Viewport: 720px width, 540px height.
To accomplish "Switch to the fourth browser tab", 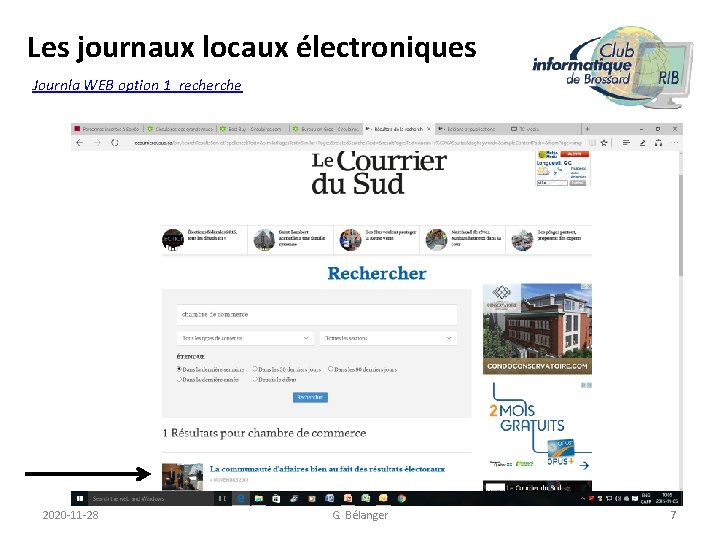I will click(326, 129).
